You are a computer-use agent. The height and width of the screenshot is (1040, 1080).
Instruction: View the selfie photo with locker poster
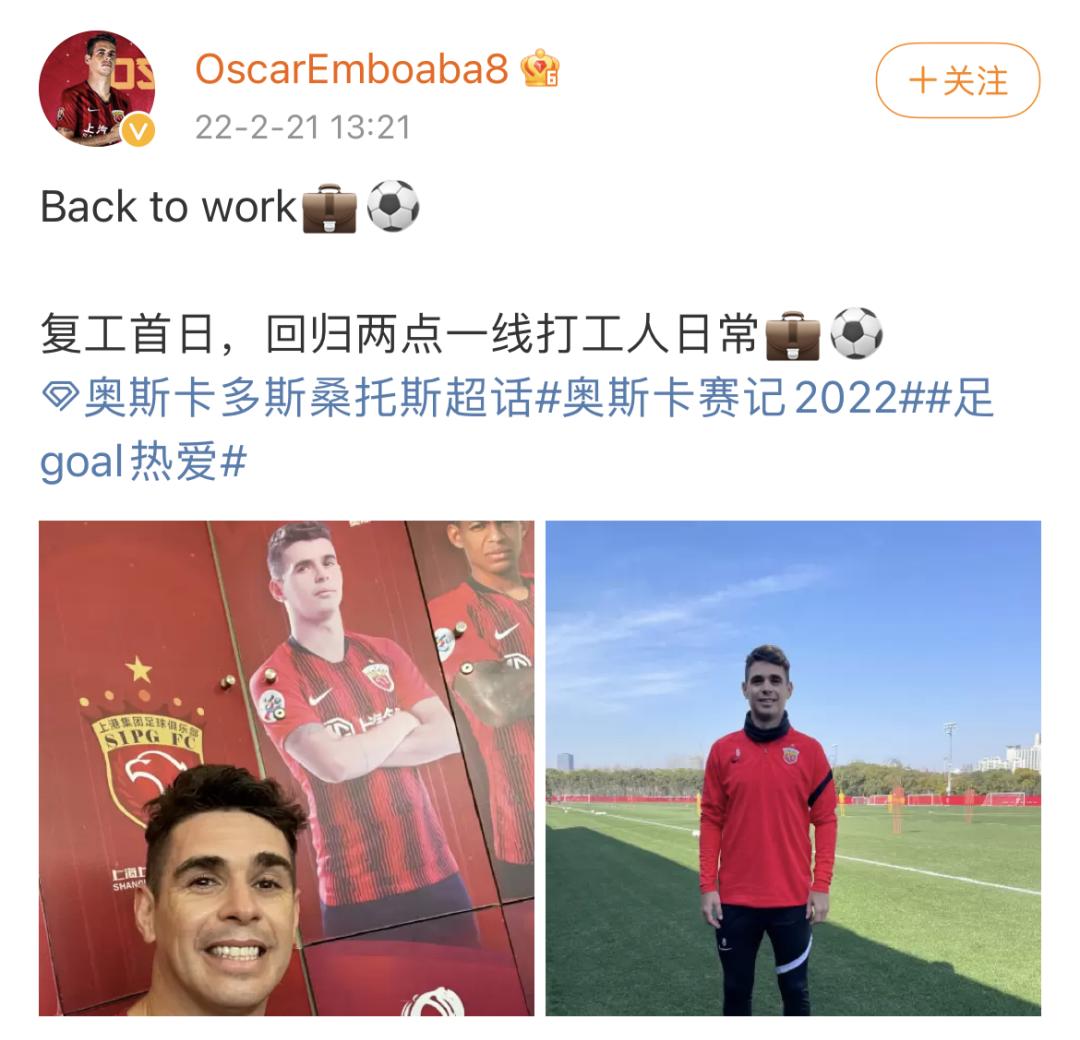click(x=287, y=768)
